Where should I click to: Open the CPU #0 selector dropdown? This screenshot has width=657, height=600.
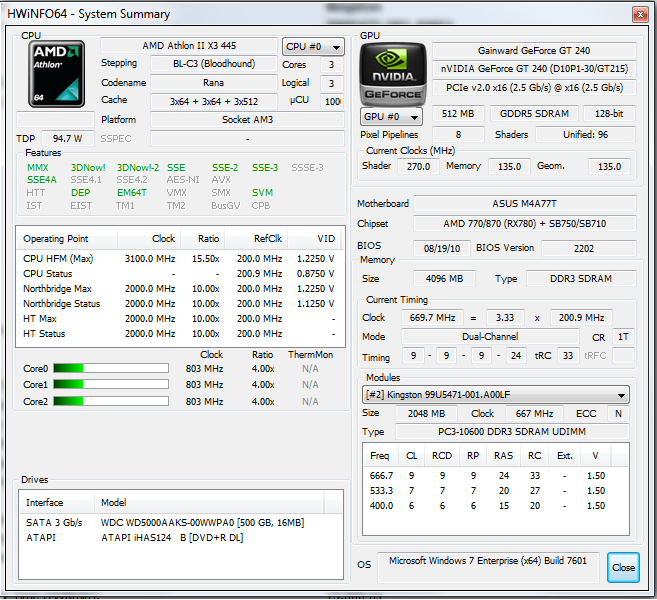pyautogui.click(x=313, y=47)
